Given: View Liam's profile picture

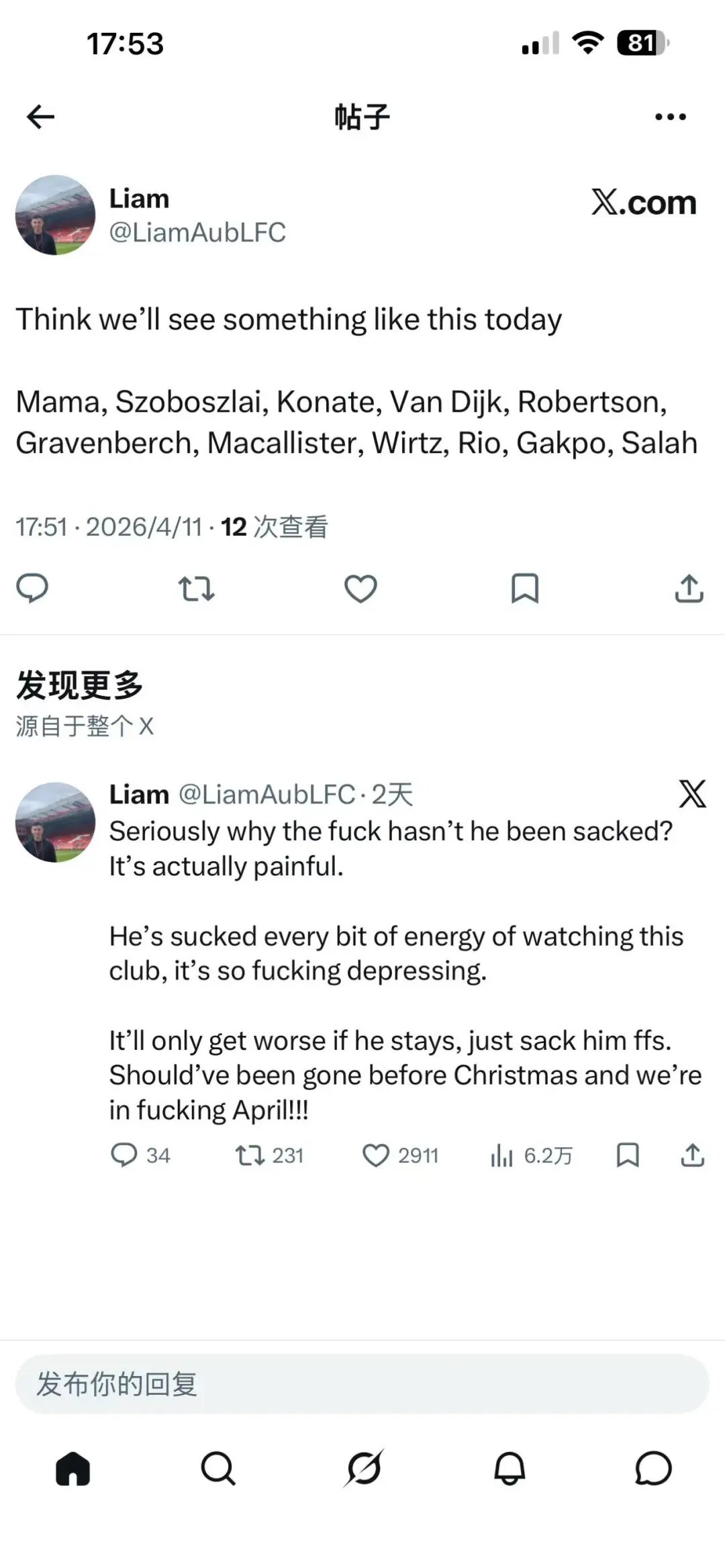Looking at the screenshot, I should point(55,215).
